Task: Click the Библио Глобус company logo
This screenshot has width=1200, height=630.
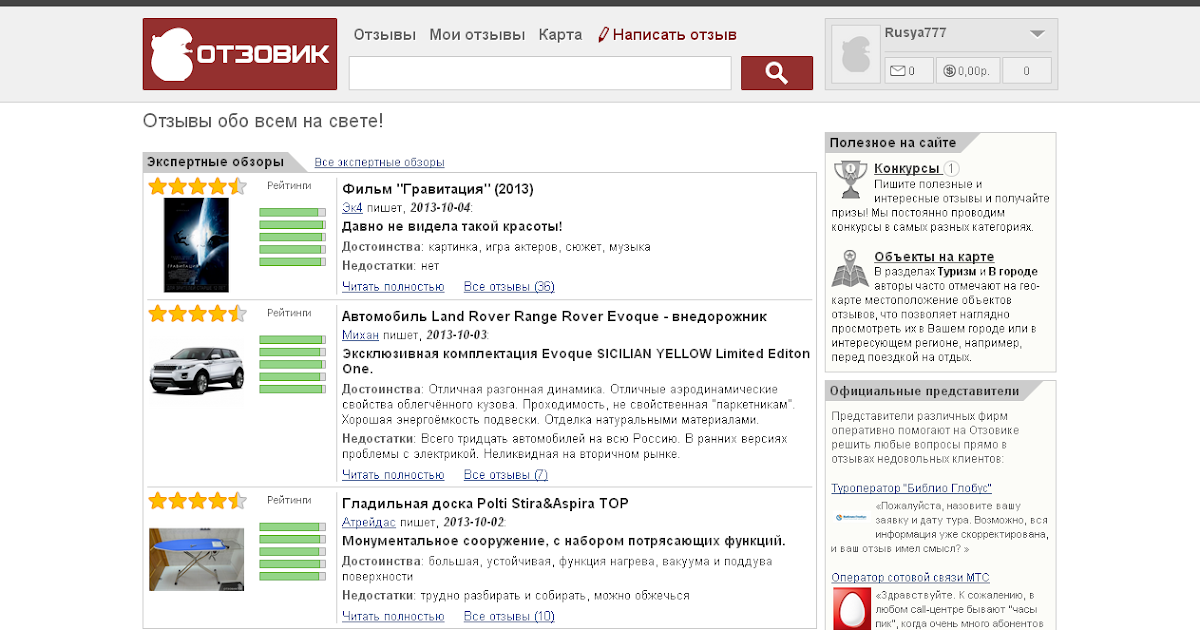Action: [850, 518]
